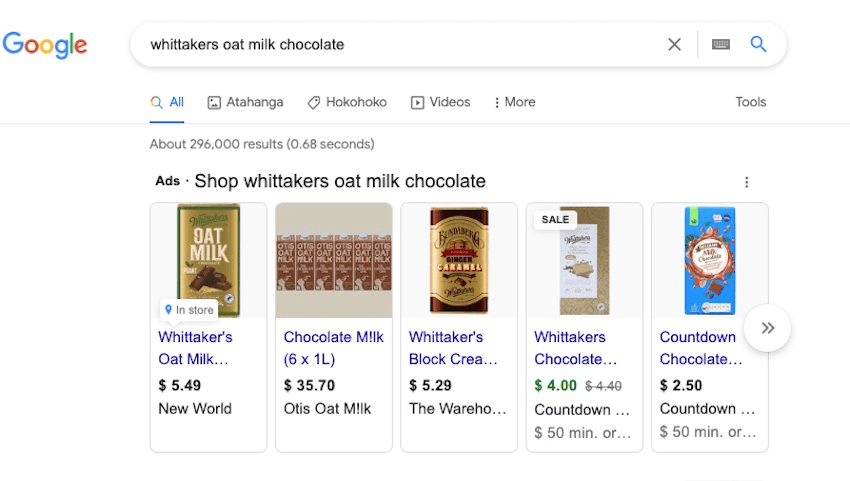Screen dimensions: 850x481
Task: Expand the More search filters menu
Action: (x=515, y=102)
